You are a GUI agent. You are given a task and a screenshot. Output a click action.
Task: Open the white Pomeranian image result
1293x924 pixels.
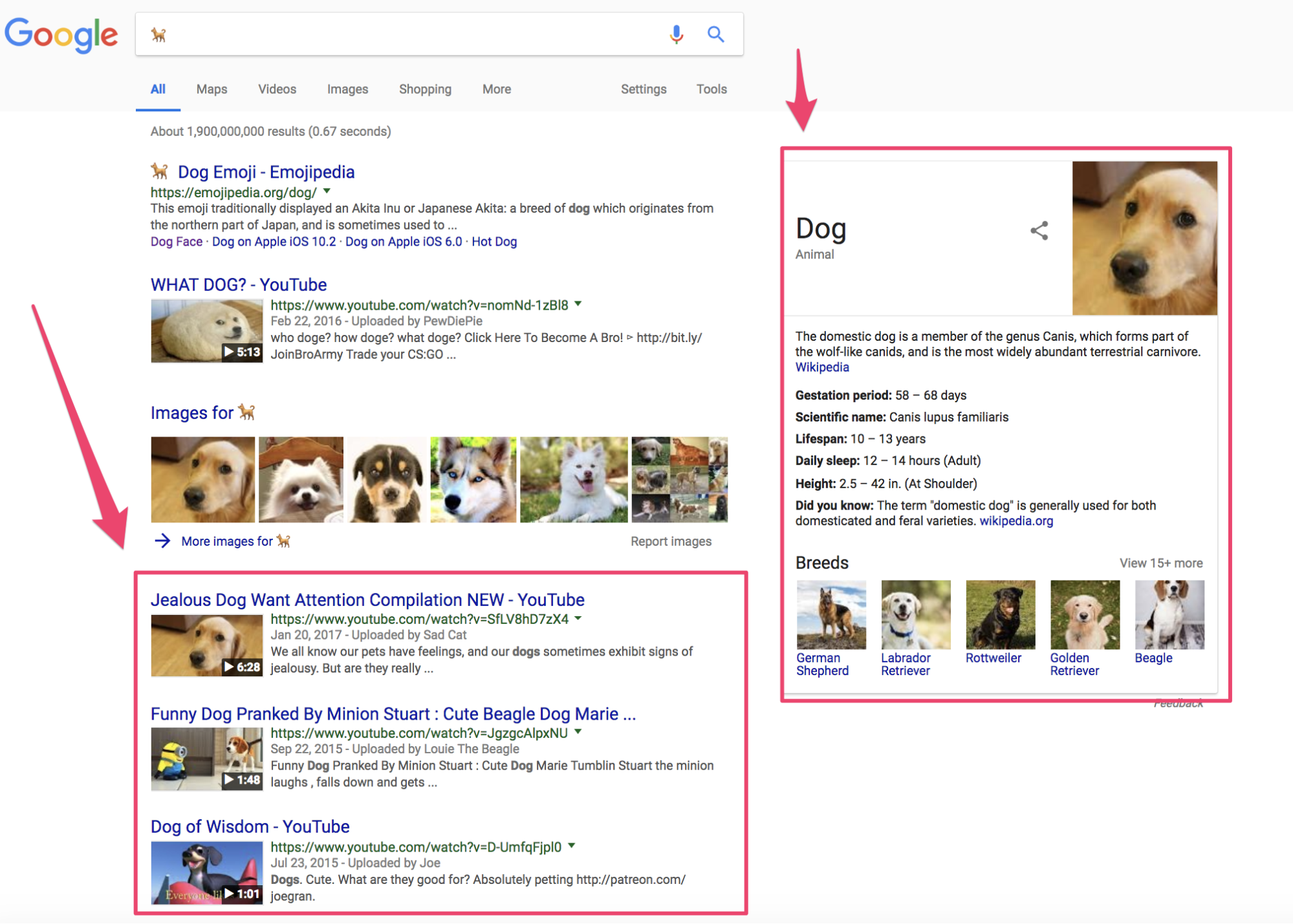coord(301,480)
